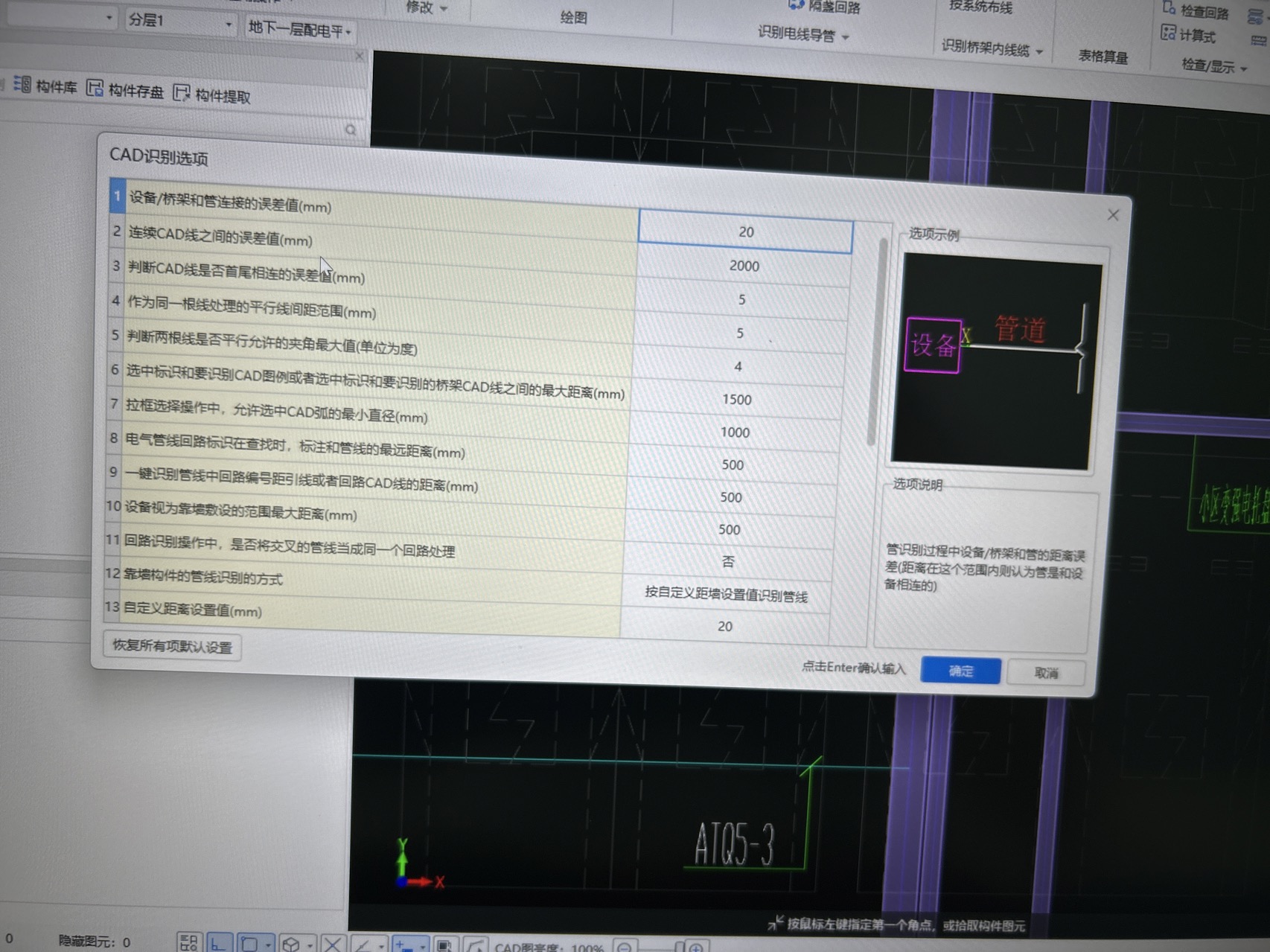Click the 2000 value cell for row 2
Viewport: 1270px width, 952px height.
(744, 266)
